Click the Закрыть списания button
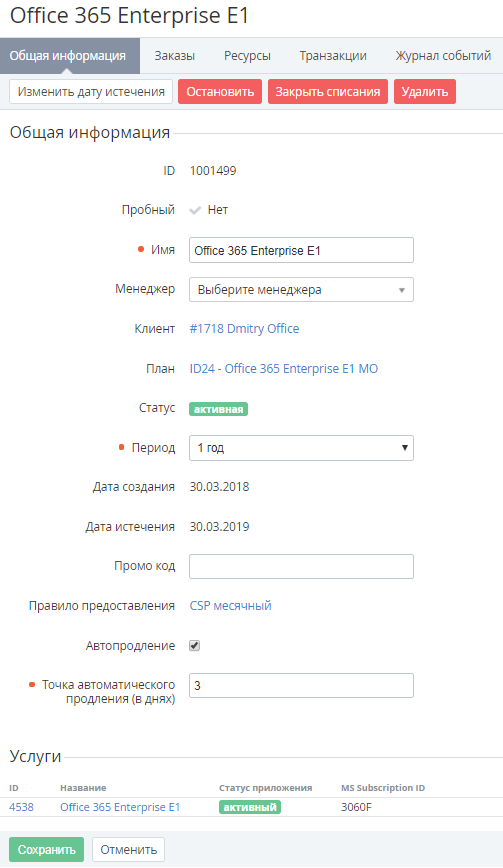Viewport: 503px width, 868px height. [328, 92]
